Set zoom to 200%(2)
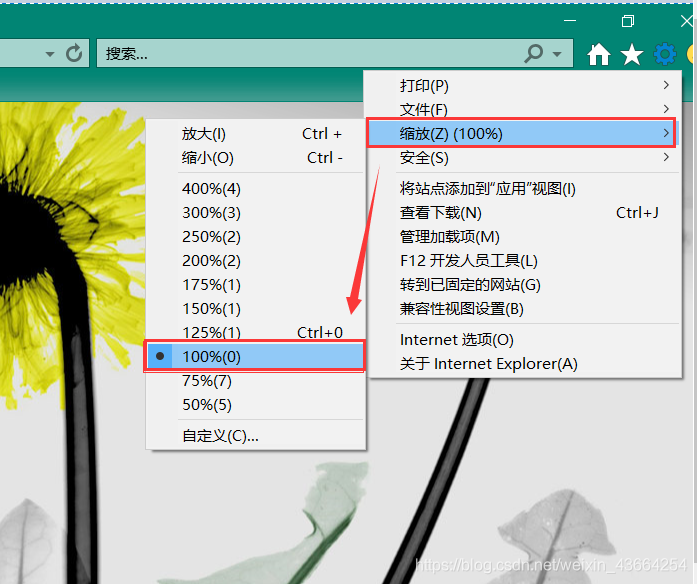697x584 pixels. 256,261
